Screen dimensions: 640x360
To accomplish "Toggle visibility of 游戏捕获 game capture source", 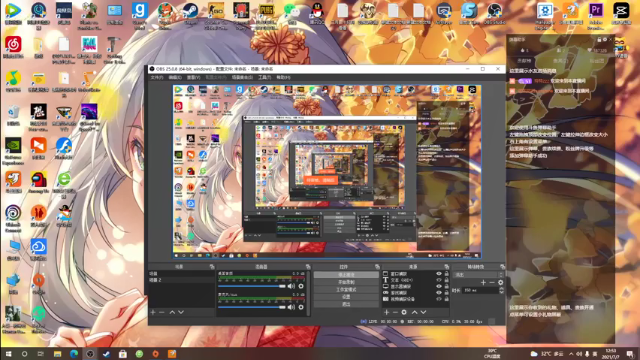I will [x=439, y=293].
